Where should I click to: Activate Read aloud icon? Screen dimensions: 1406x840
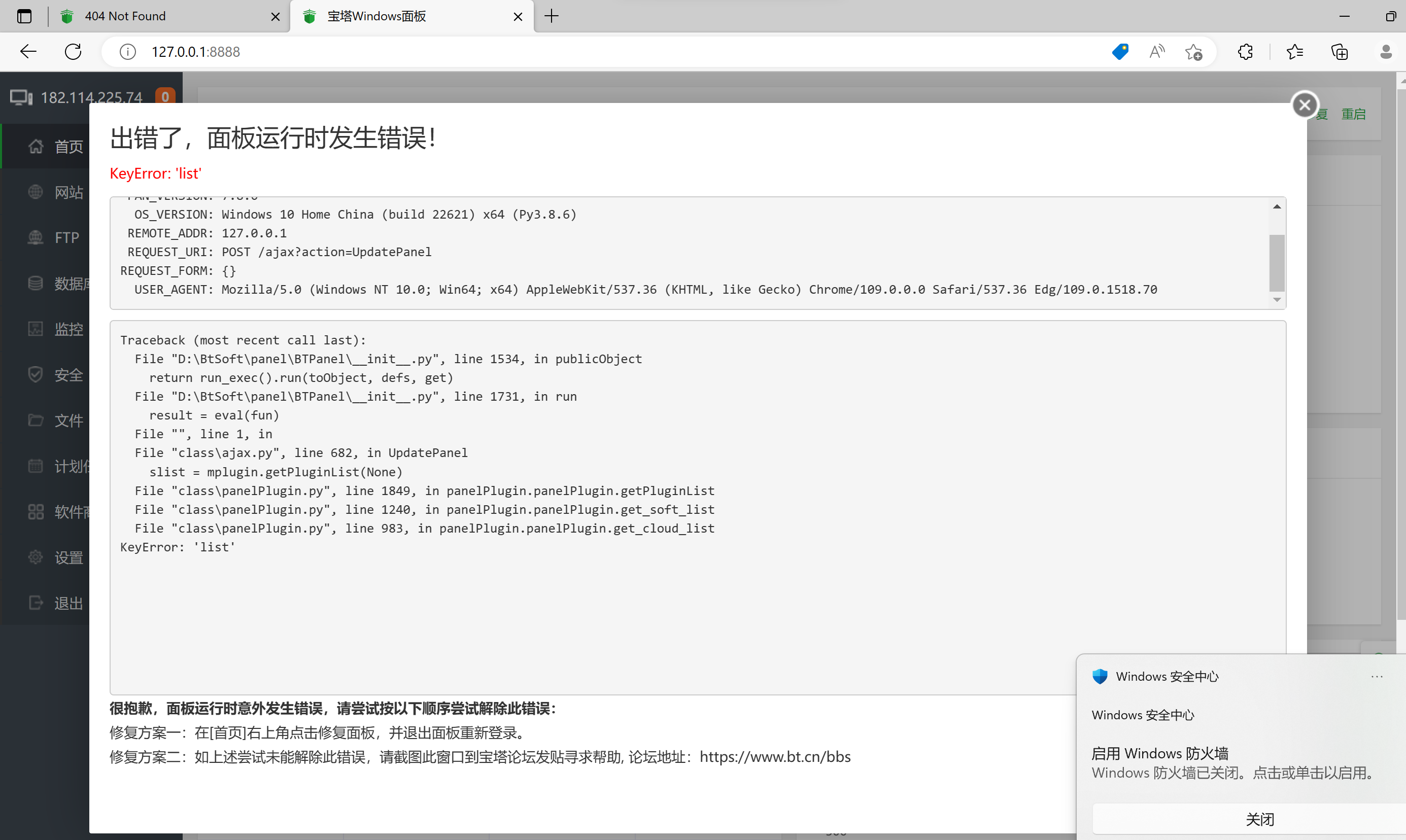click(x=1157, y=52)
